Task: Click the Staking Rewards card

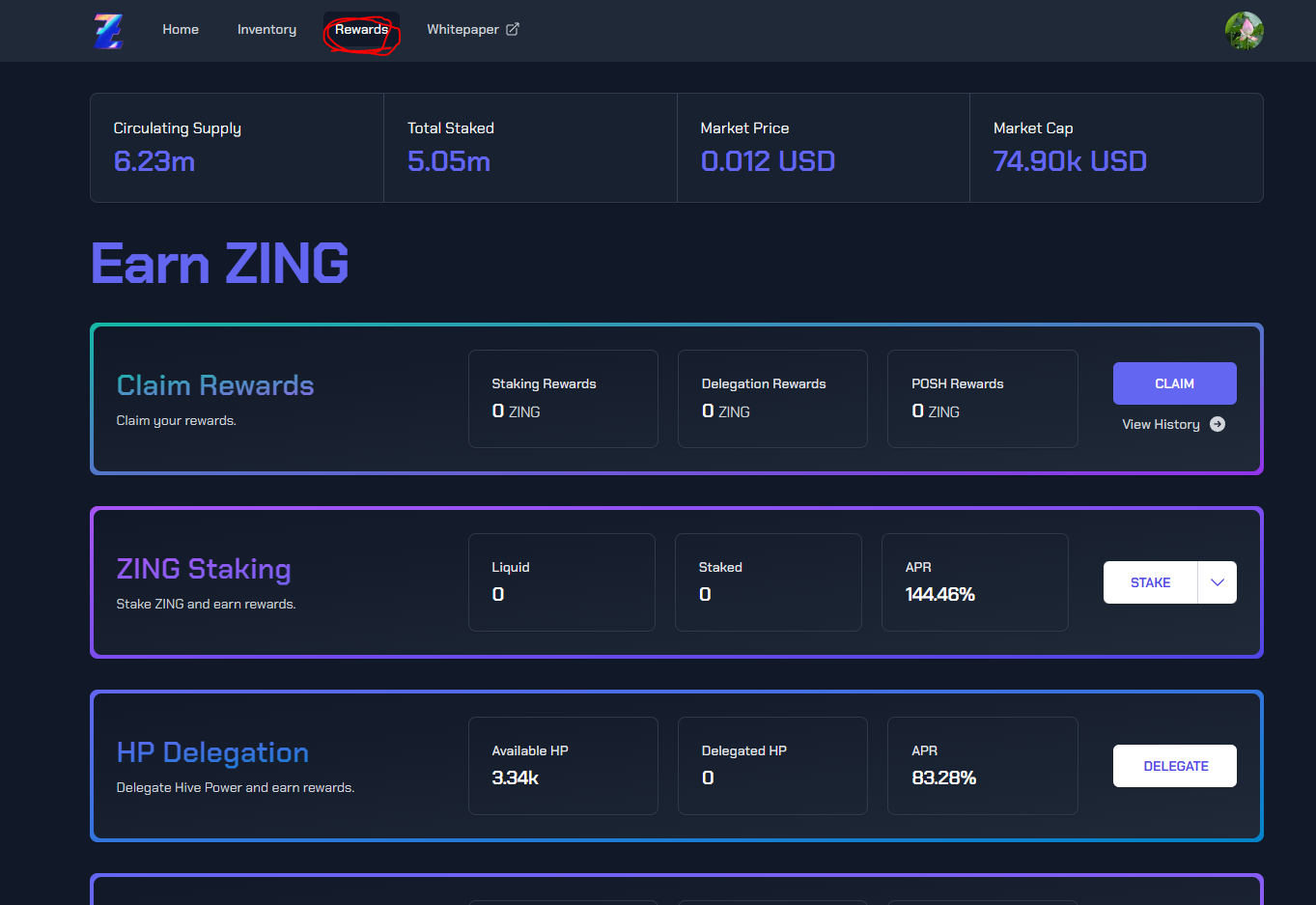Action: 563,399
